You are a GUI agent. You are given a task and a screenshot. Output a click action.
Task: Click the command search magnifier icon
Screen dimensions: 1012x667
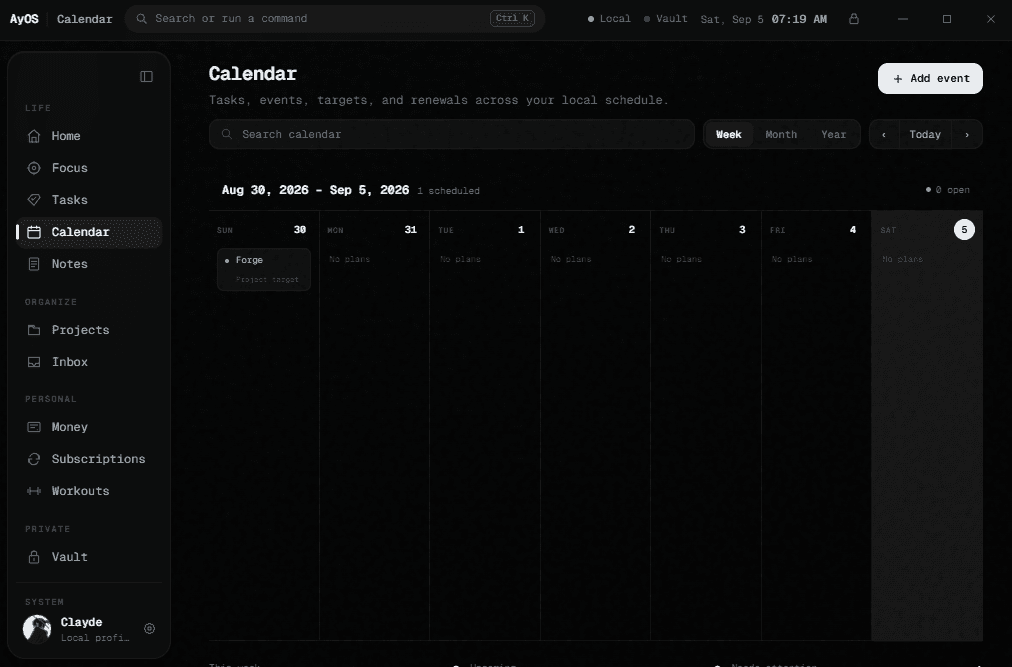click(141, 19)
